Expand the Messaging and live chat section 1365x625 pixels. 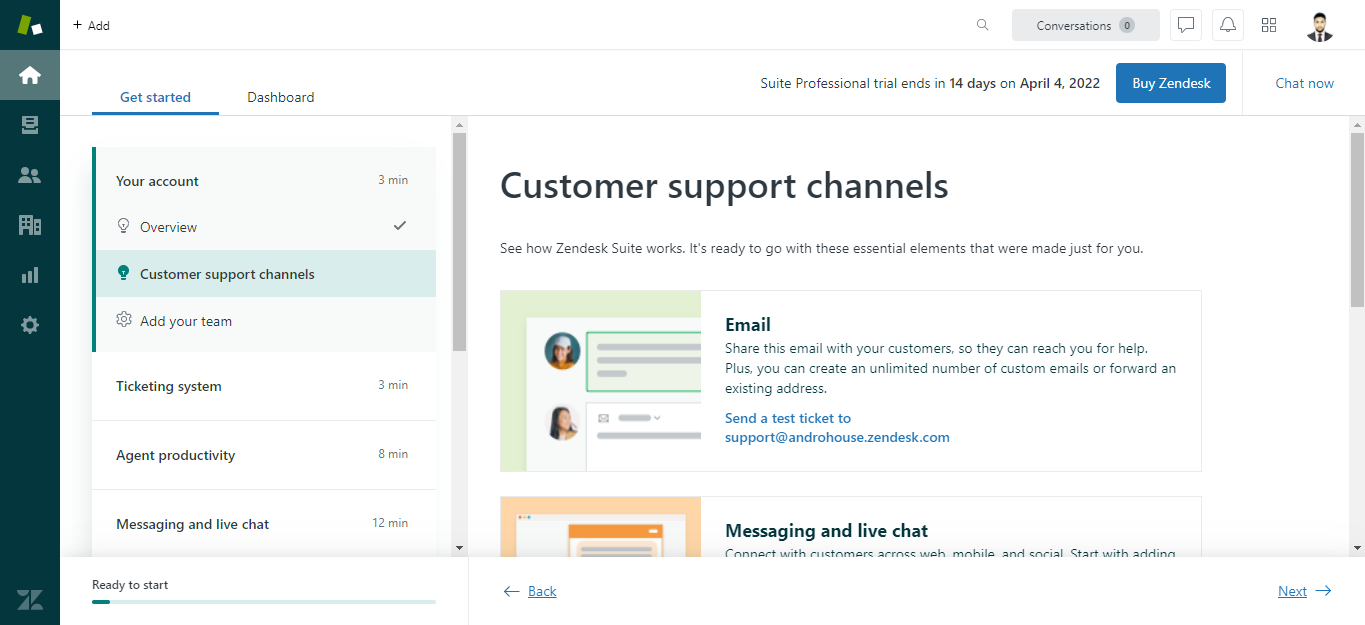coord(264,524)
